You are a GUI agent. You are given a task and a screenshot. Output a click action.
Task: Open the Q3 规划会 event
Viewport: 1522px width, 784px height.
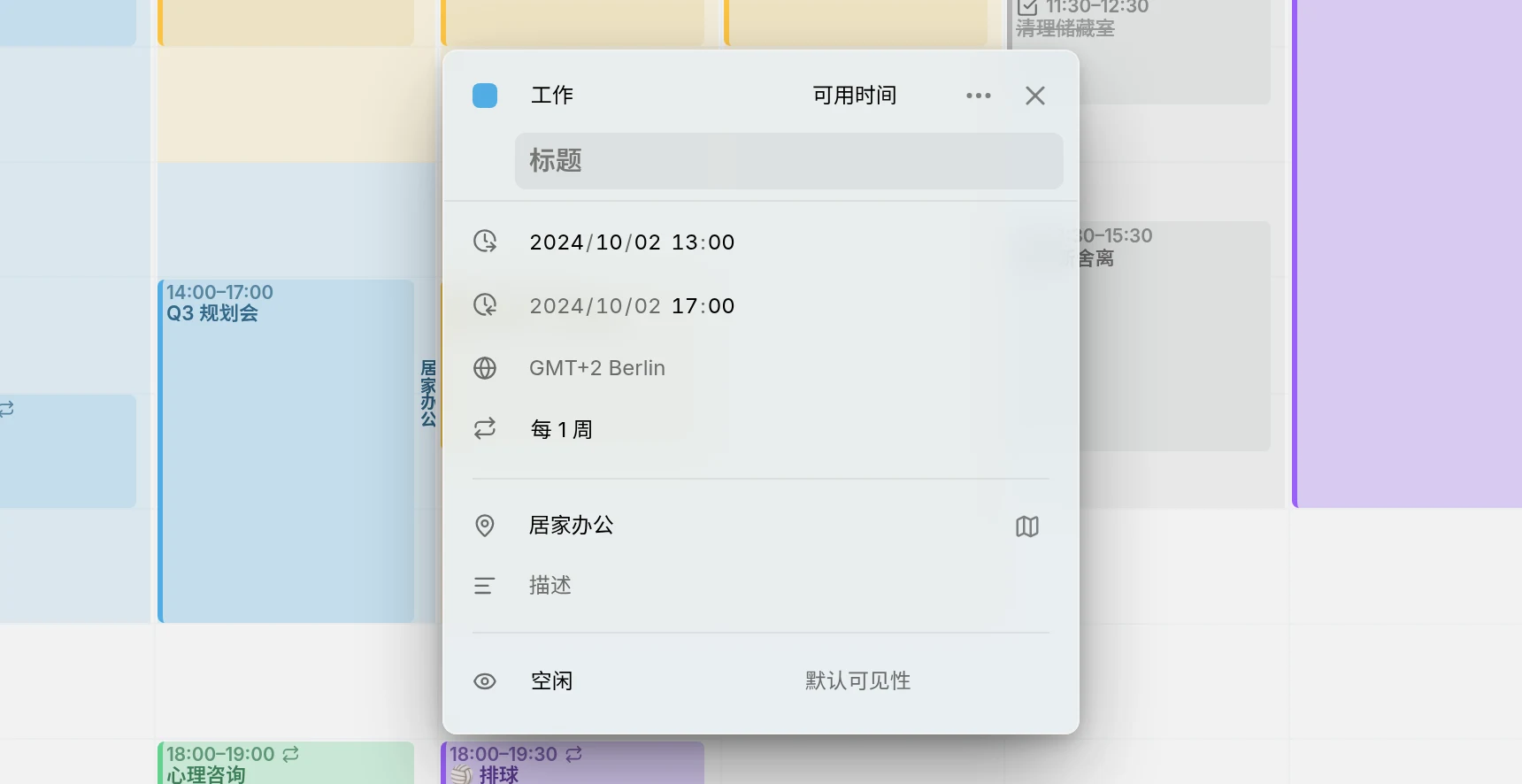286,451
